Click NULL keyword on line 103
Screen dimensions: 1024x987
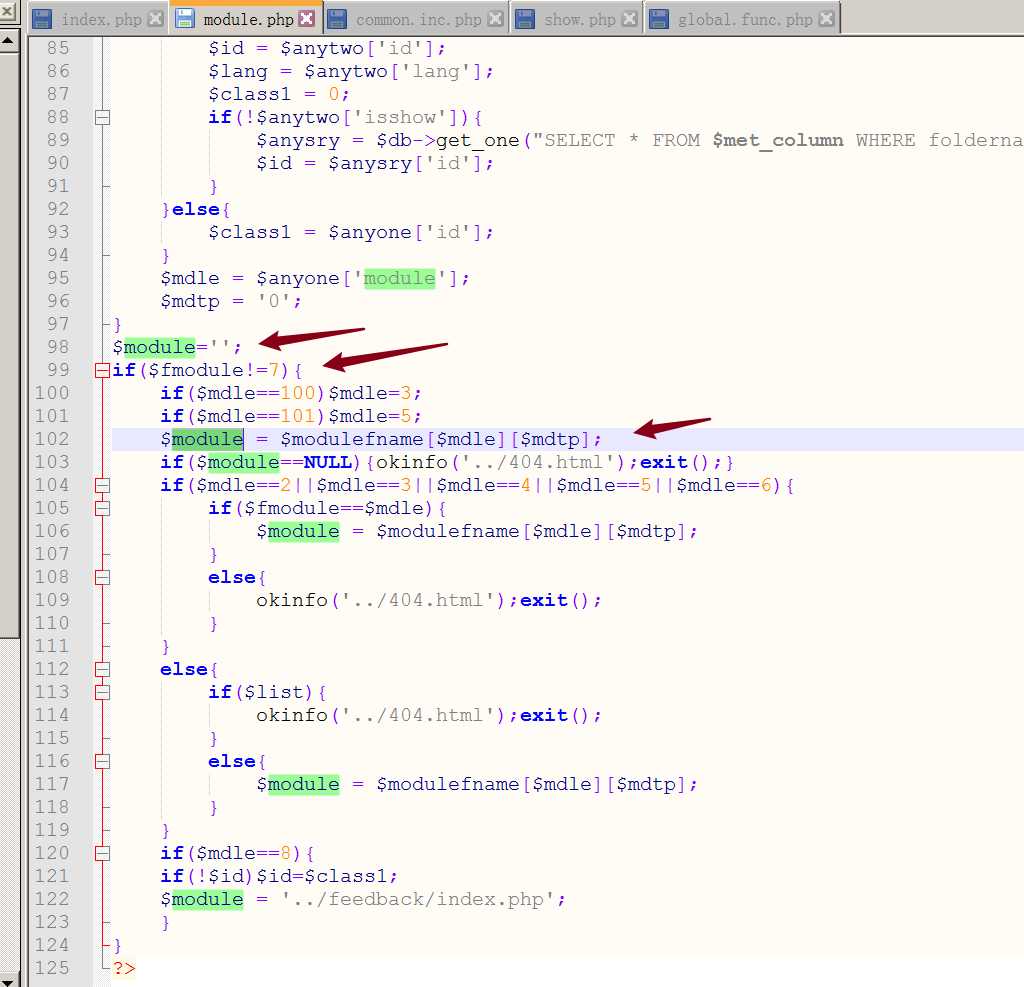point(328,462)
